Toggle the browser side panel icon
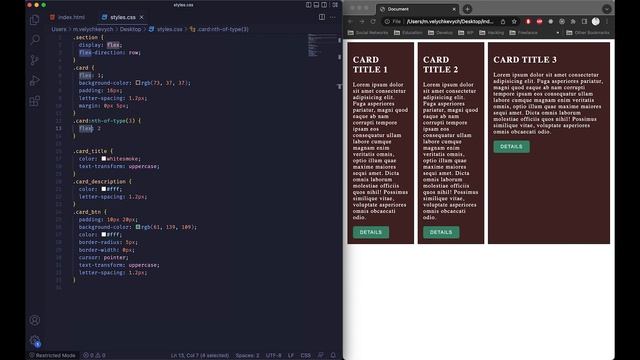 [584, 21]
